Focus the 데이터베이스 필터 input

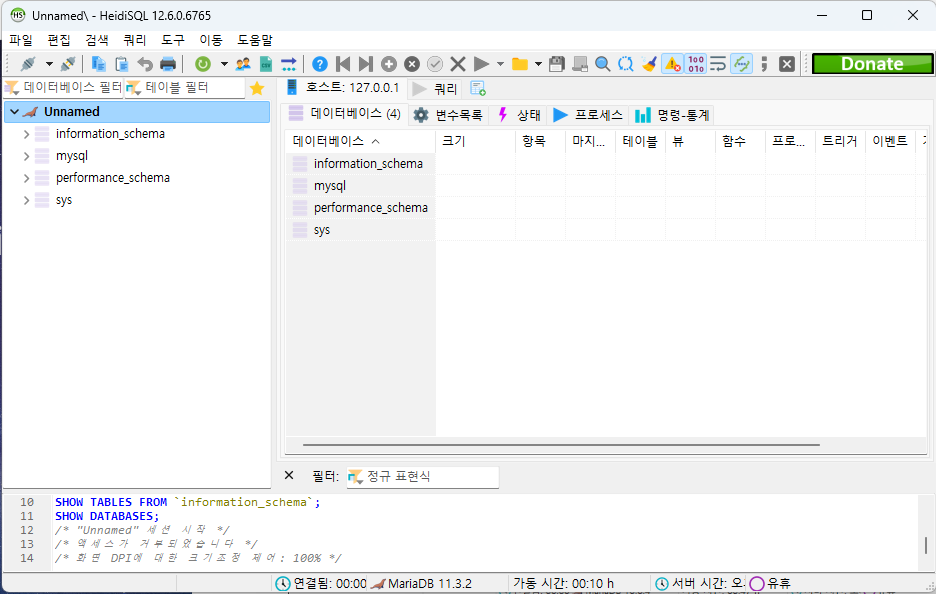click(x=63, y=88)
